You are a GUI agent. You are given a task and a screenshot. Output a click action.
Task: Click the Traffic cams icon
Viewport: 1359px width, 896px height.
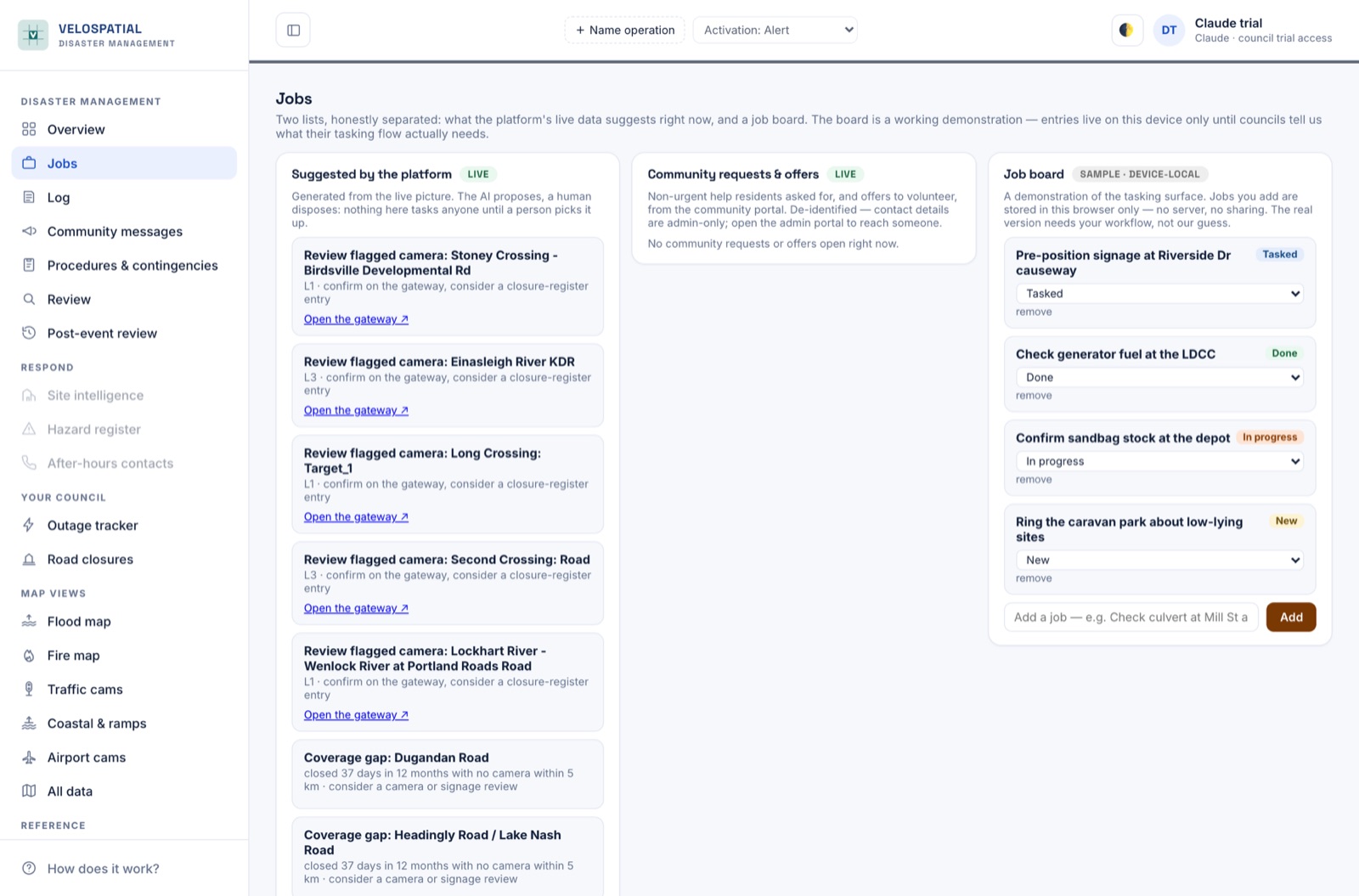tap(29, 689)
